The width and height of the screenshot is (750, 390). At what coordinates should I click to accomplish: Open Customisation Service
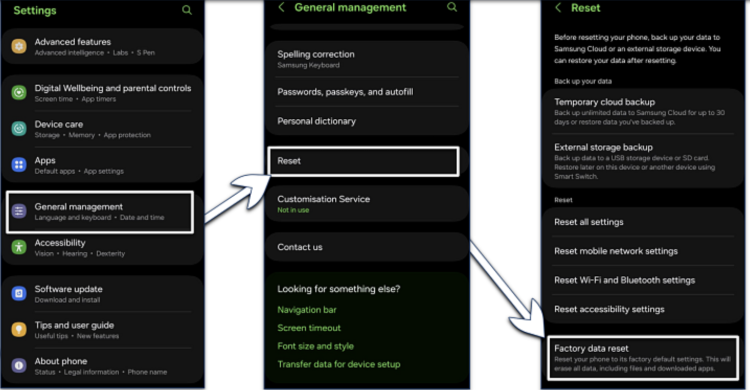(x=367, y=204)
